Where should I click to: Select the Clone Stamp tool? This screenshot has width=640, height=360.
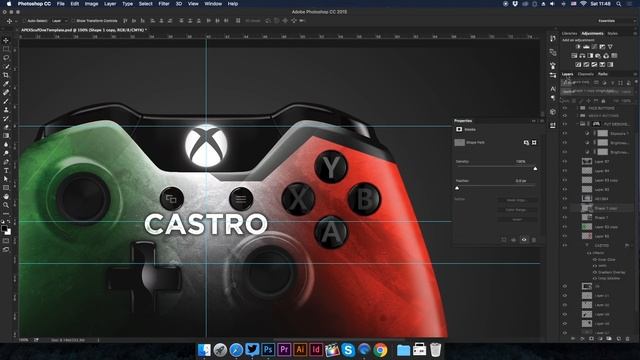click(6, 110)
